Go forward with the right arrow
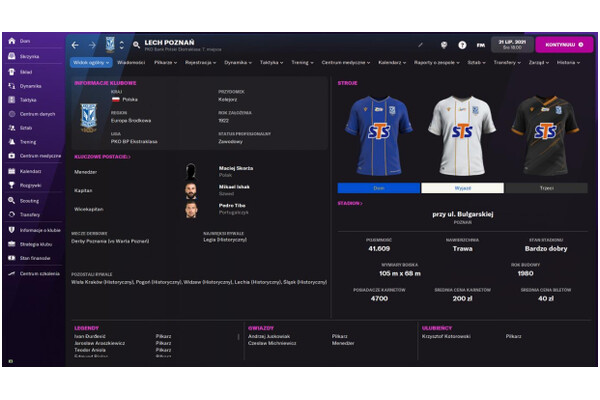Image resolution: width=600 pixels, height=400 pixels. coord(92,45)
